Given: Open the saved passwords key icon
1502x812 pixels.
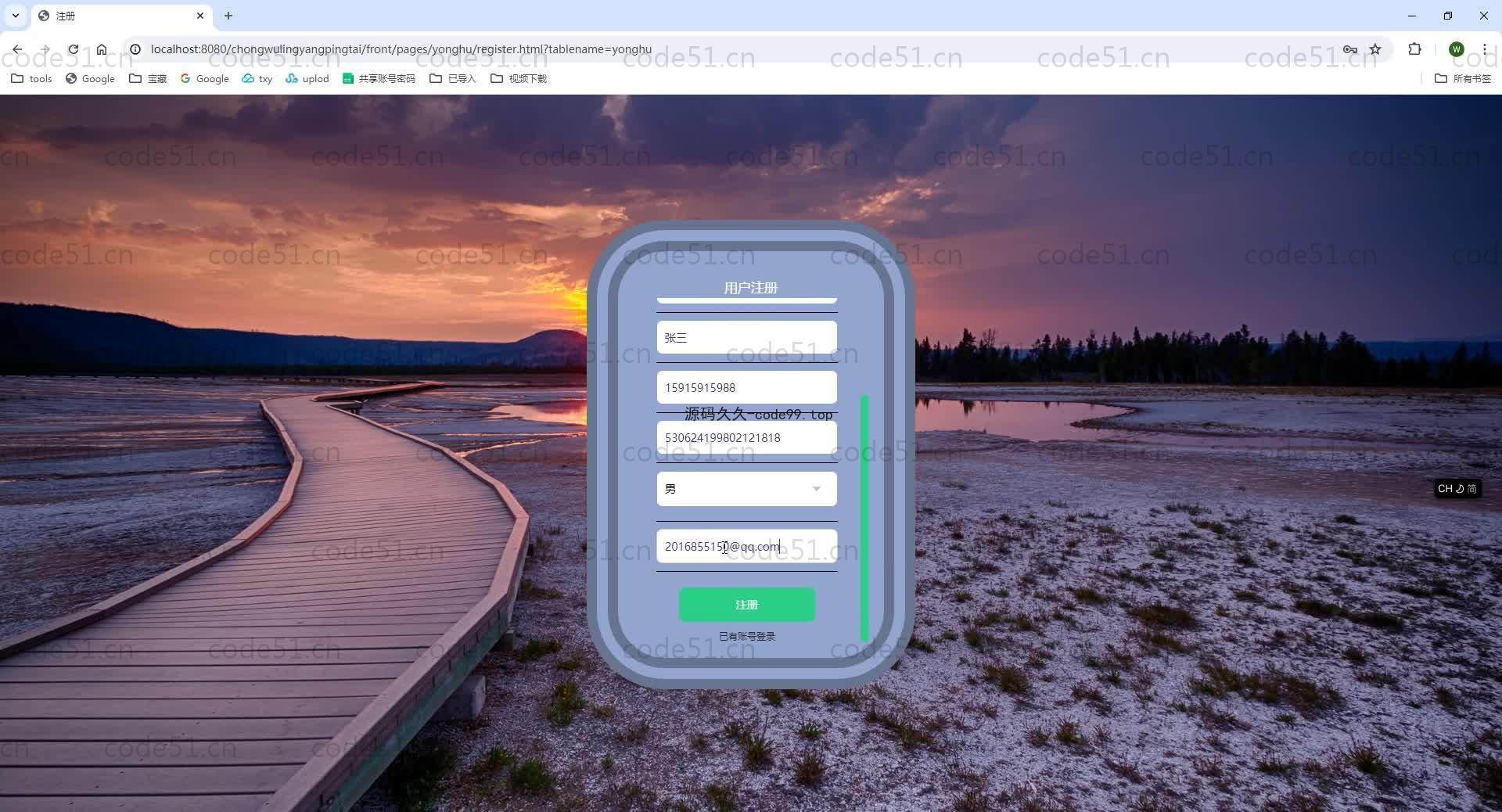Looking at the screenshot, I should tap(1350, 49).
